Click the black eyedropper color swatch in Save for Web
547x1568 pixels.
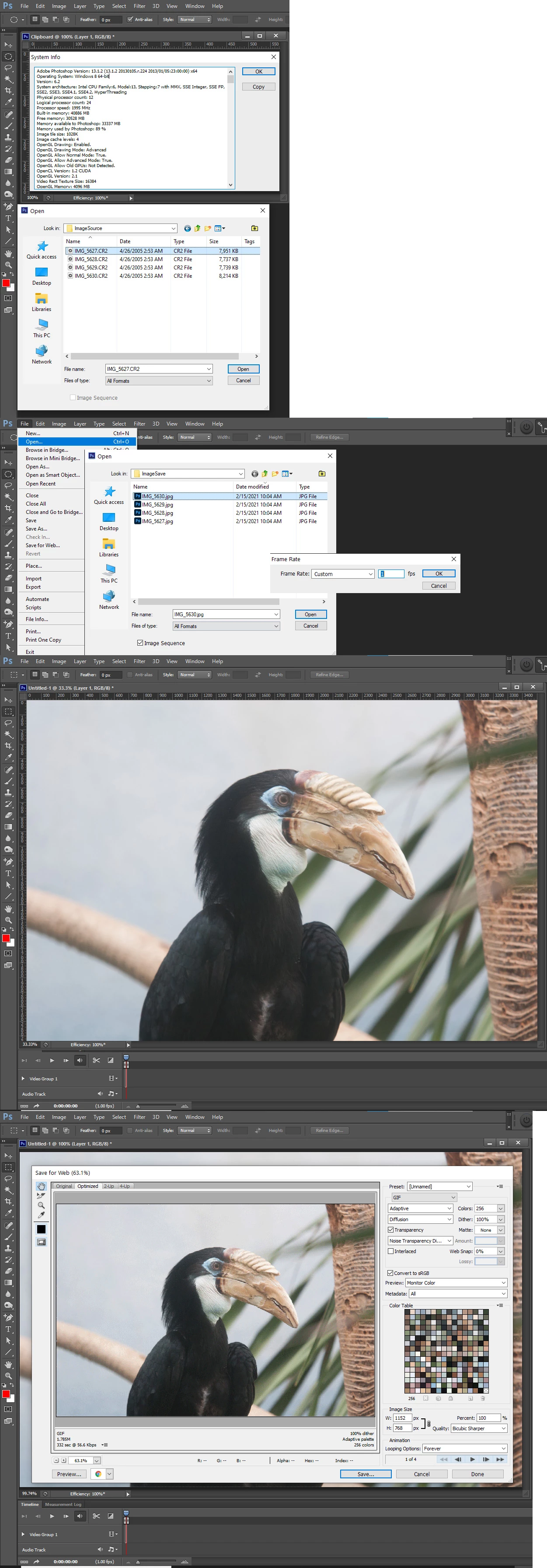click(42, 1229)
